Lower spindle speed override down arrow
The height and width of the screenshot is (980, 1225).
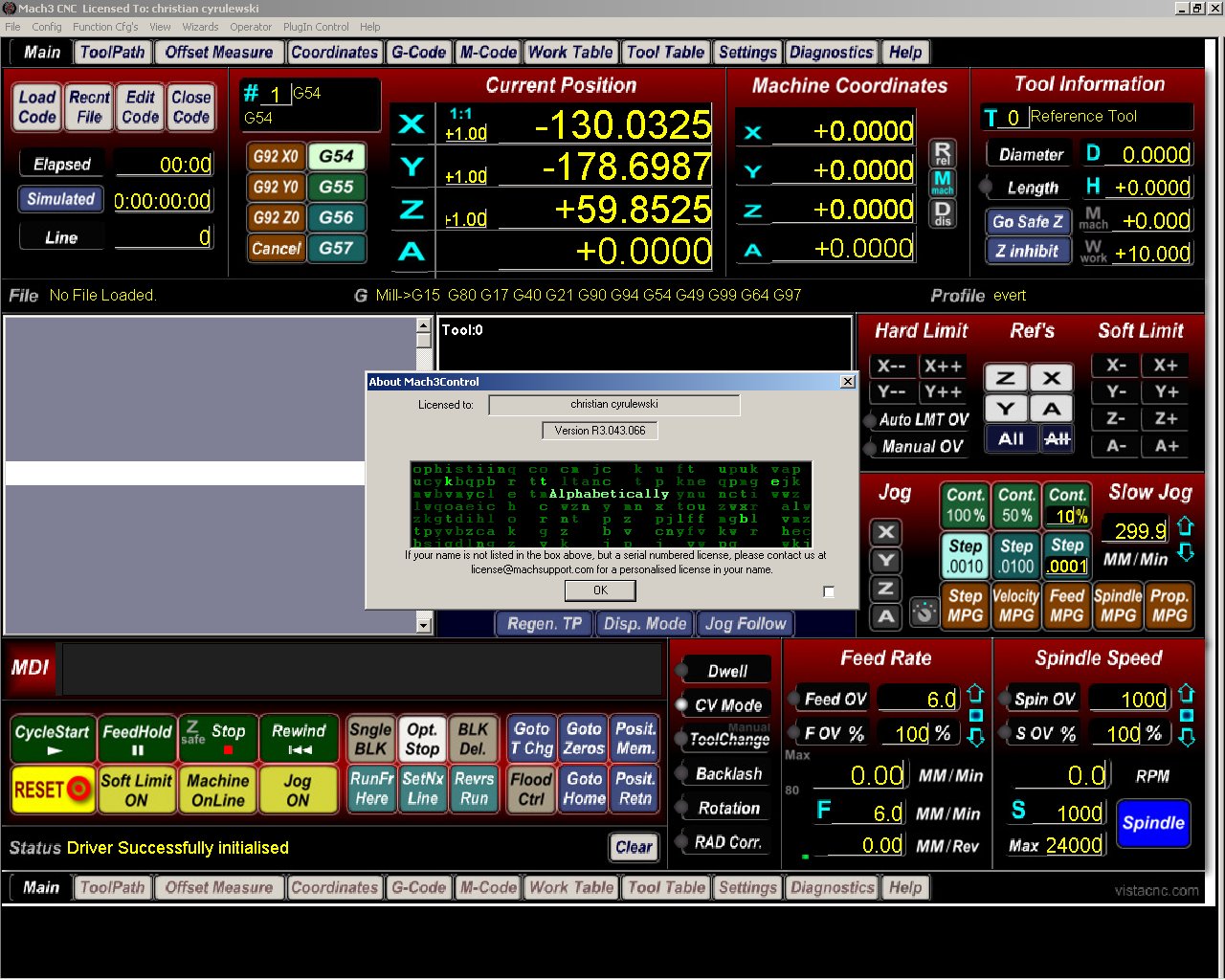click(x=1187, y=737)
